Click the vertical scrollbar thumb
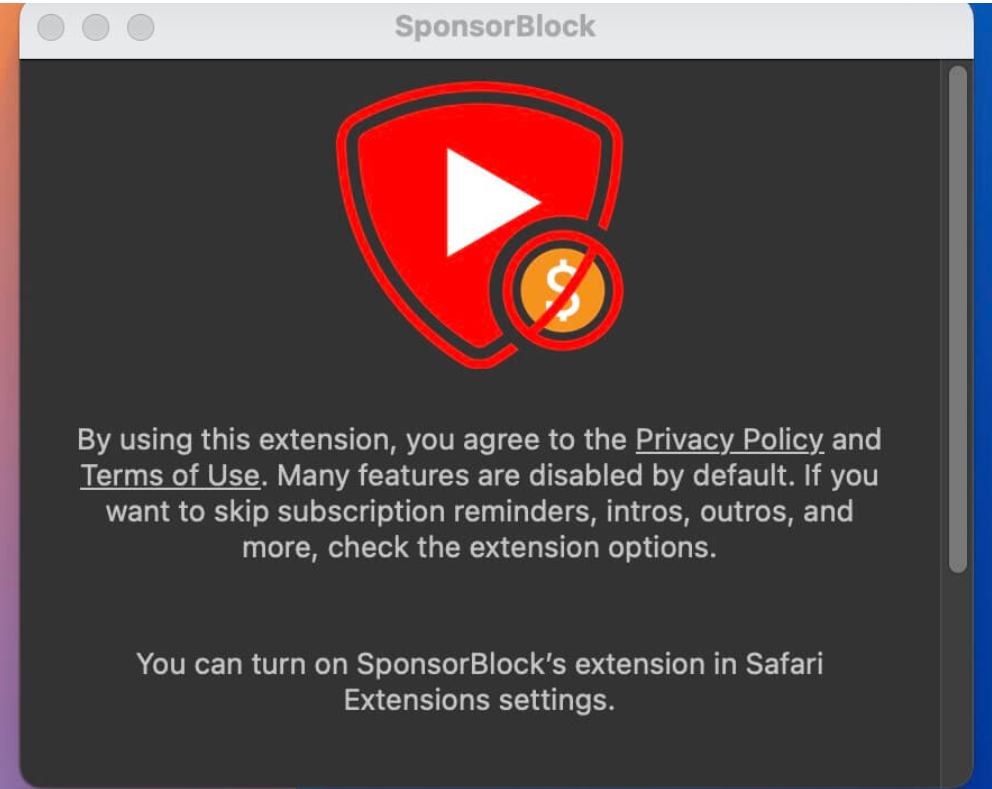This screenshot has width=992, height=789. click(x=957, y=320)
